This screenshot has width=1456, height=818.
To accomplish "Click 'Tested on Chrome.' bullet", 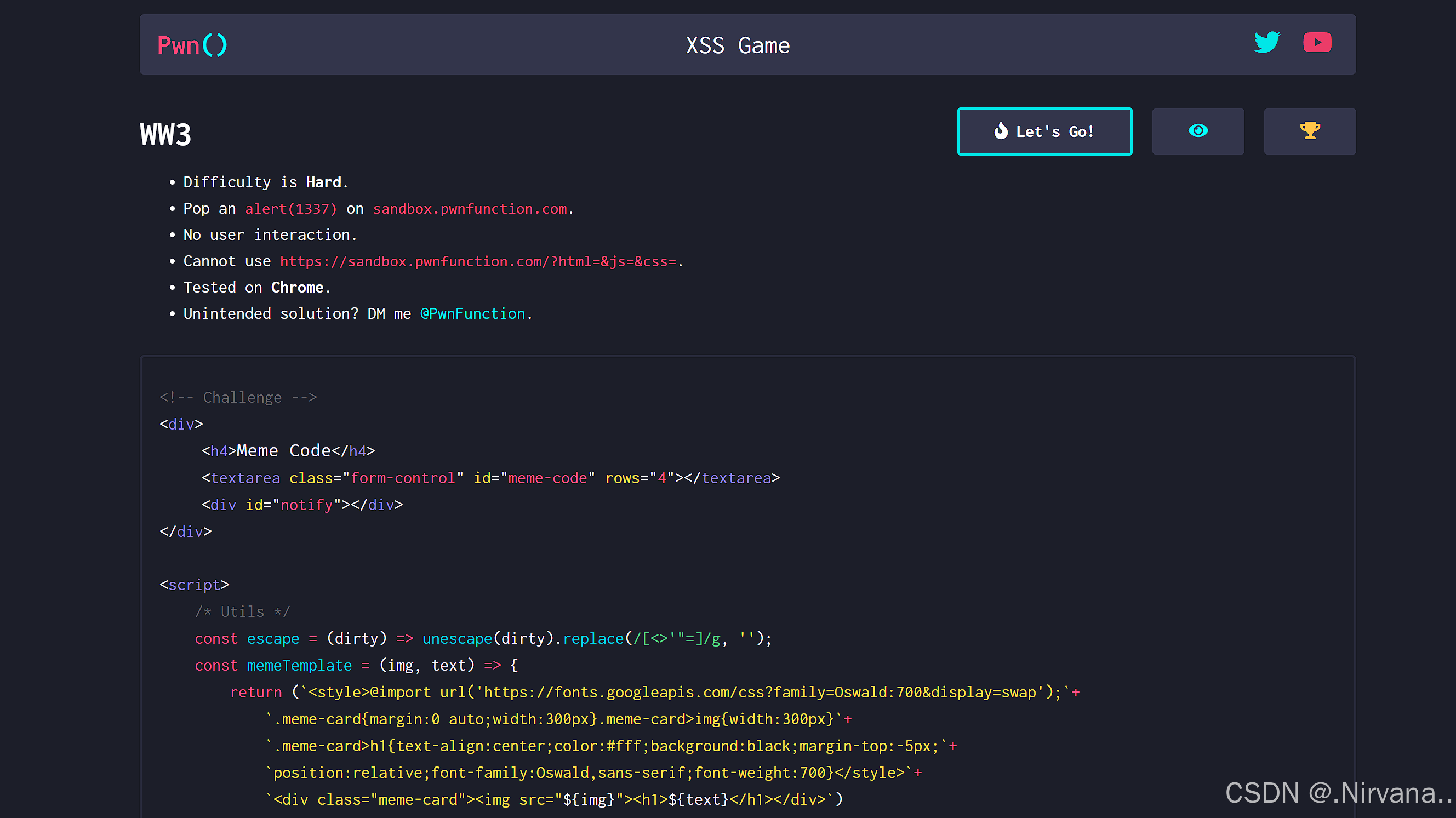I will click(x=257, y=287).
